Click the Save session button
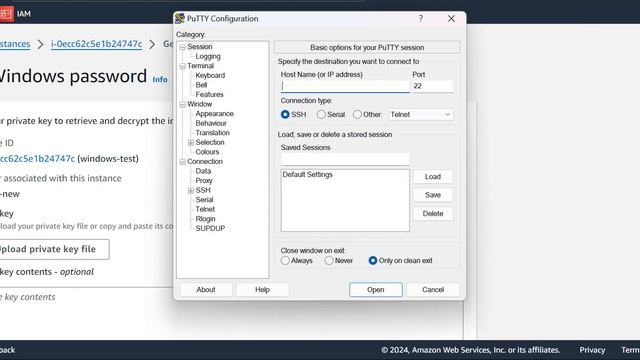Screen dimensions: 640x360 point(433,195)
